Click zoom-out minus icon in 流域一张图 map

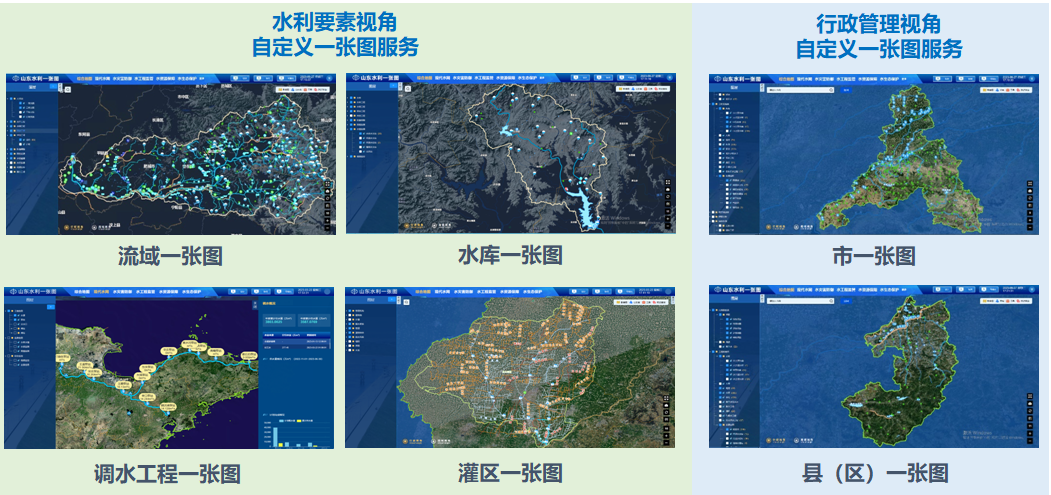327,228
